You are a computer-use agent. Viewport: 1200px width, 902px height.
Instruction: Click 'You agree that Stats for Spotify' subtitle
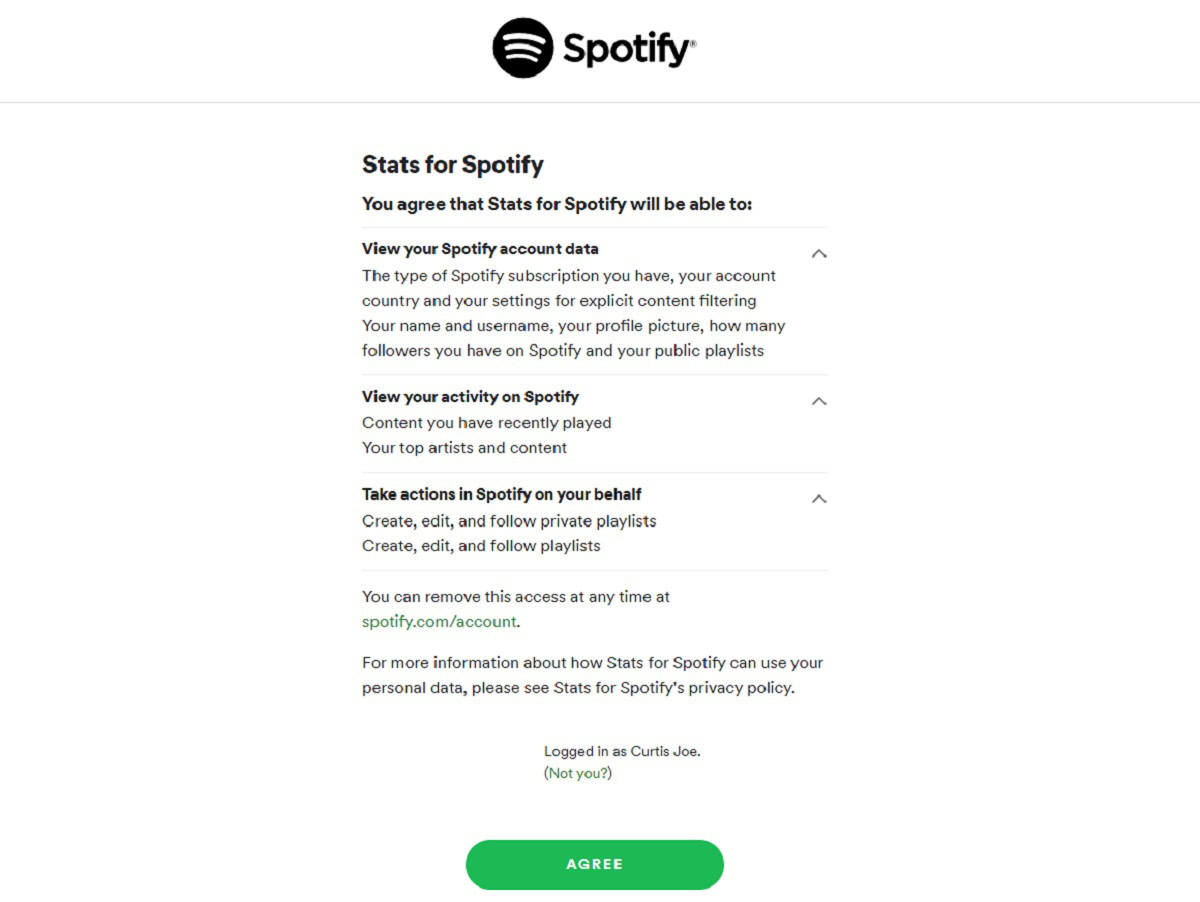[x=556, y=204]
